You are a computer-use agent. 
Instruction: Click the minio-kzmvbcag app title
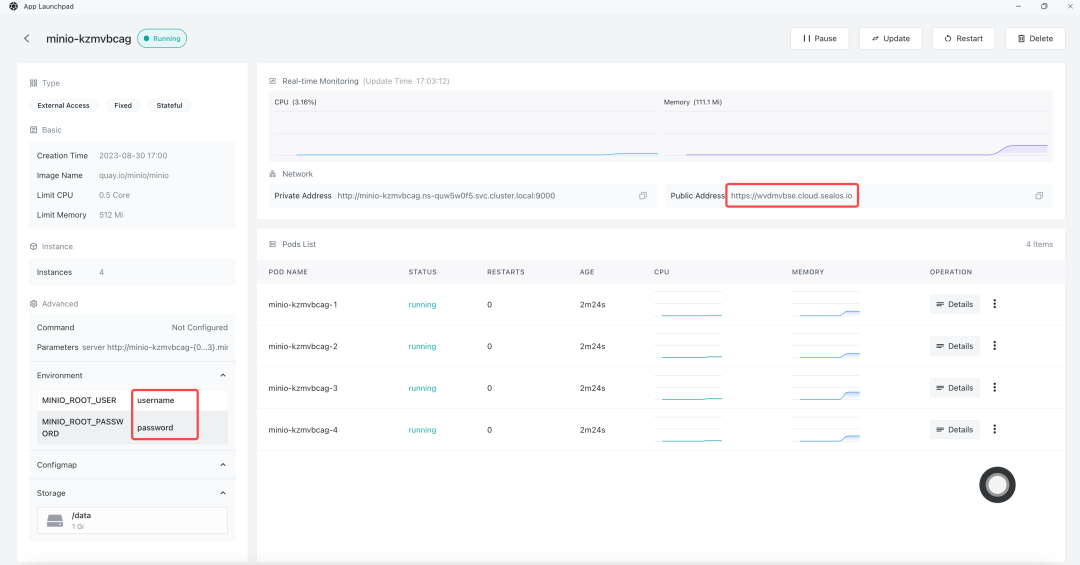pyautogui.click(x=89, y=39)
